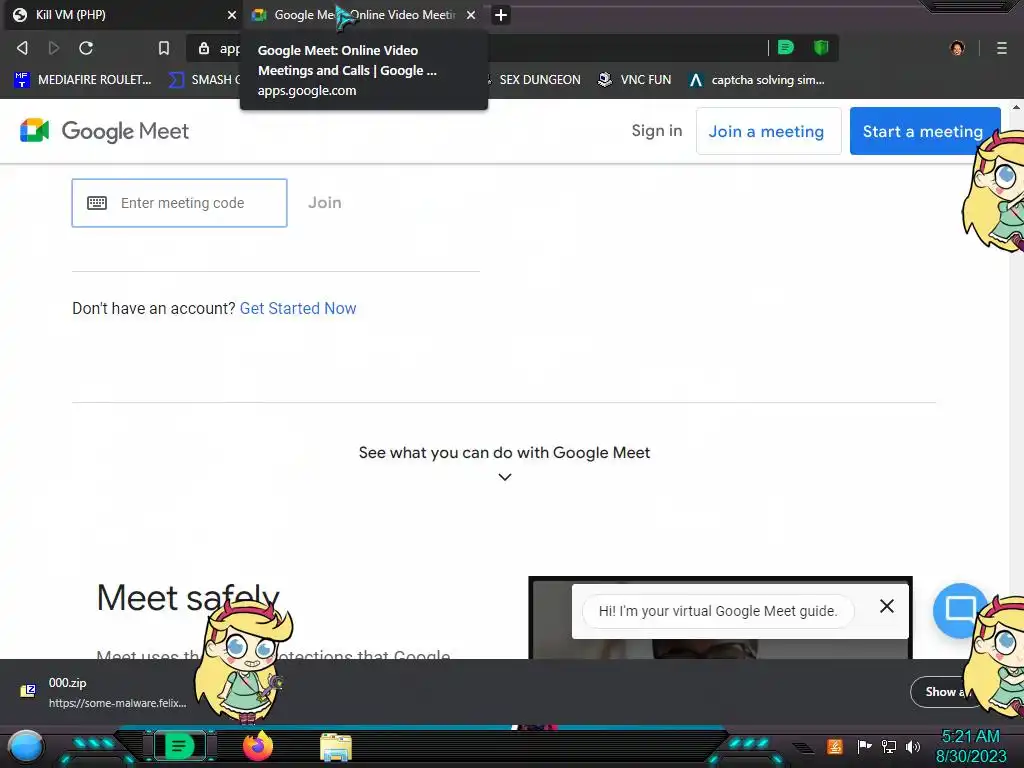Screen dimensions: 1024x768
Task: Open the browser profile avatar
Action: (x=957, y=48)
